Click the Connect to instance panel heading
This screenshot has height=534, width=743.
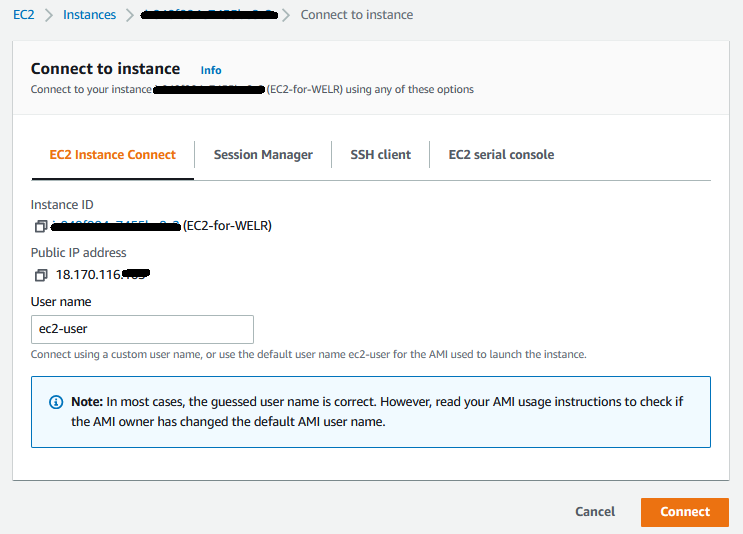click(105, 69)
